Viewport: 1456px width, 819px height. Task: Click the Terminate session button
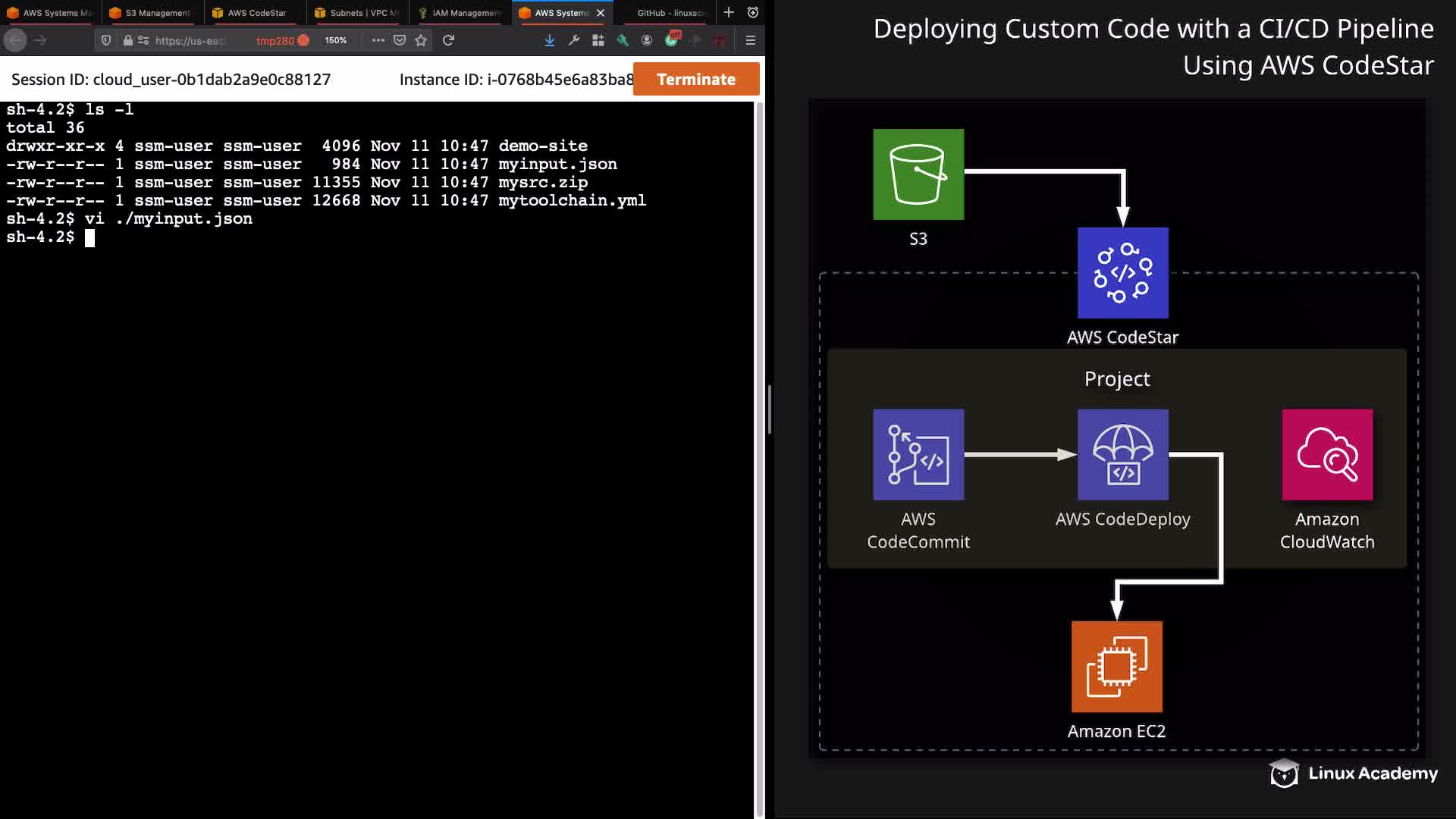pyautogui.click(x=695, y=79)
